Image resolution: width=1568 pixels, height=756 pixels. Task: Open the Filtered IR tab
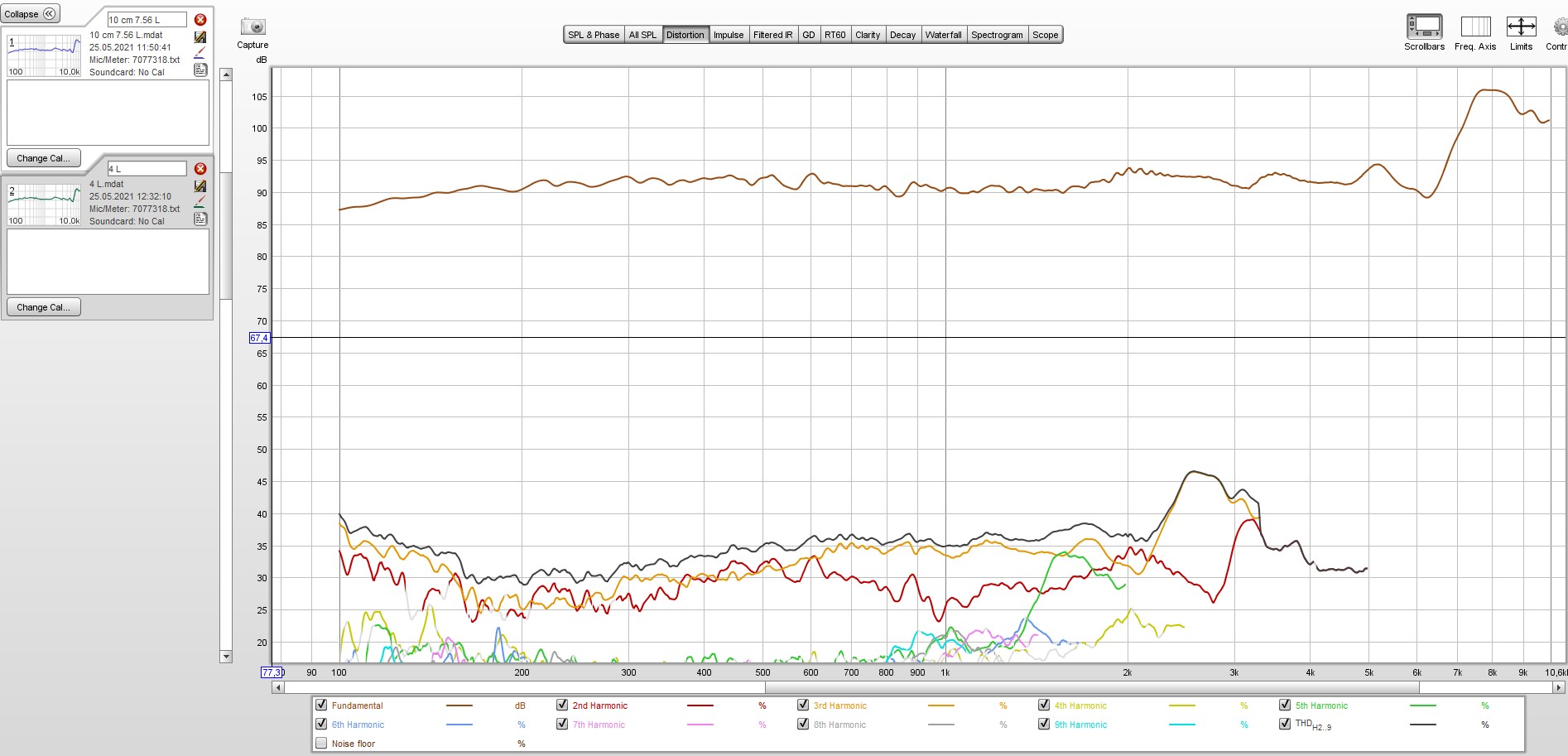click(x=773, y=35)
